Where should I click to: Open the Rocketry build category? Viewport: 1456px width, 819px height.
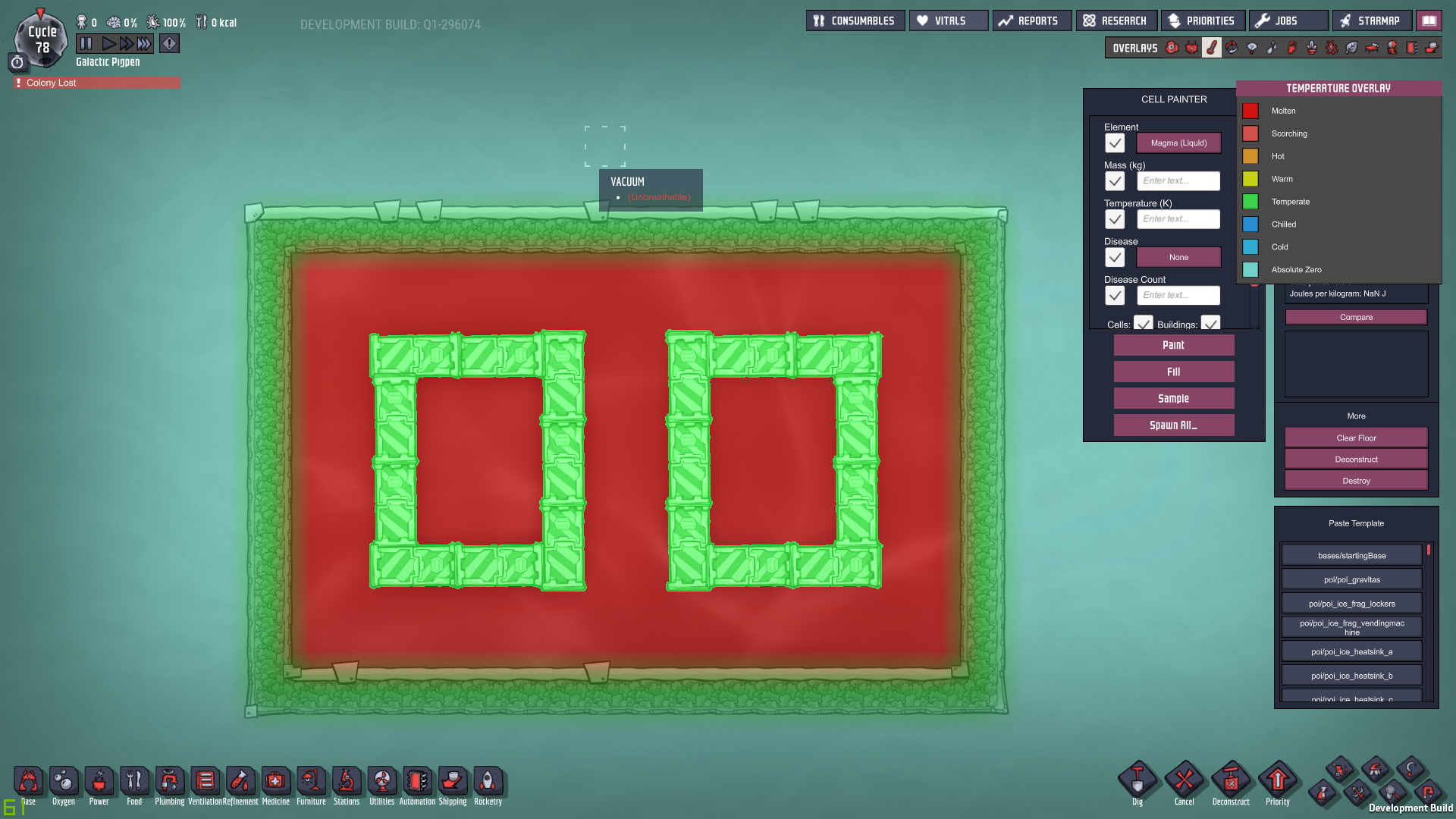click(x=488, y=782)
